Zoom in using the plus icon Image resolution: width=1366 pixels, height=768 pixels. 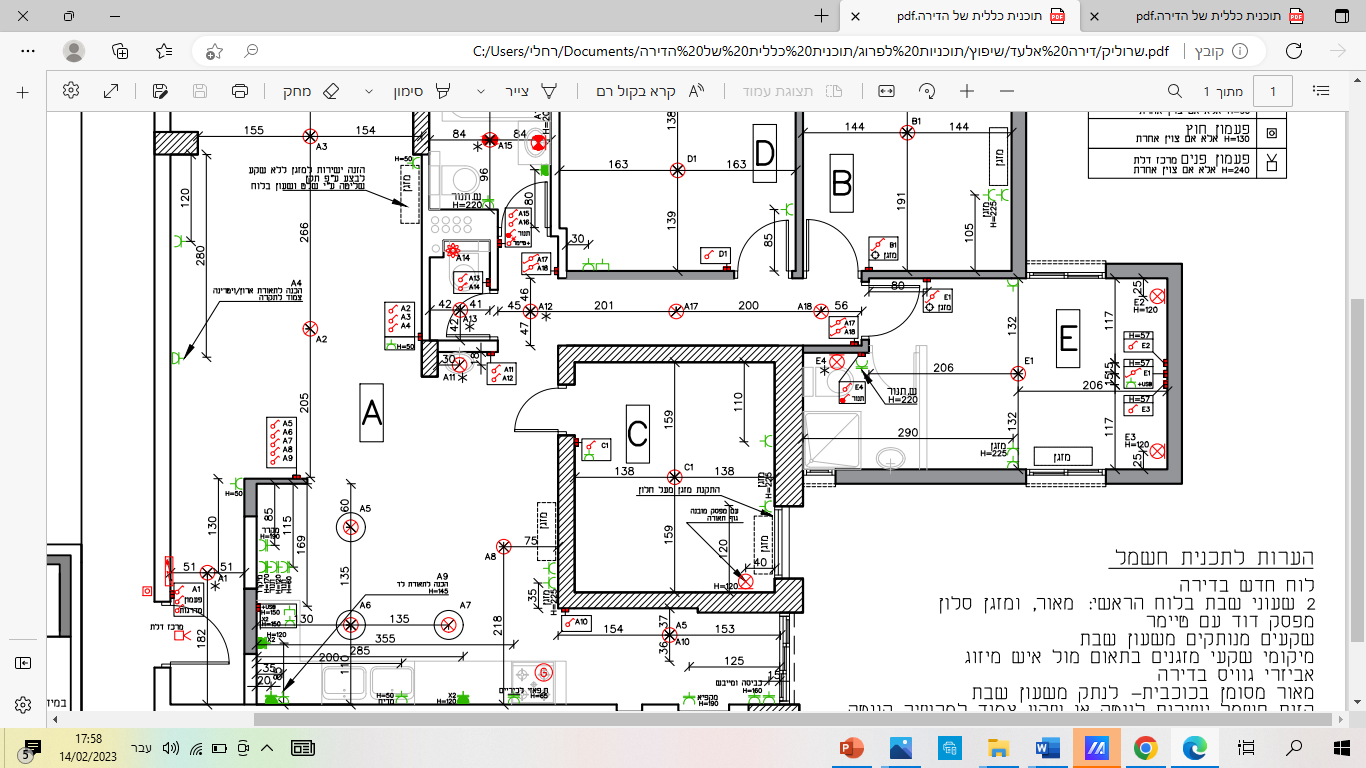point(967,91)
